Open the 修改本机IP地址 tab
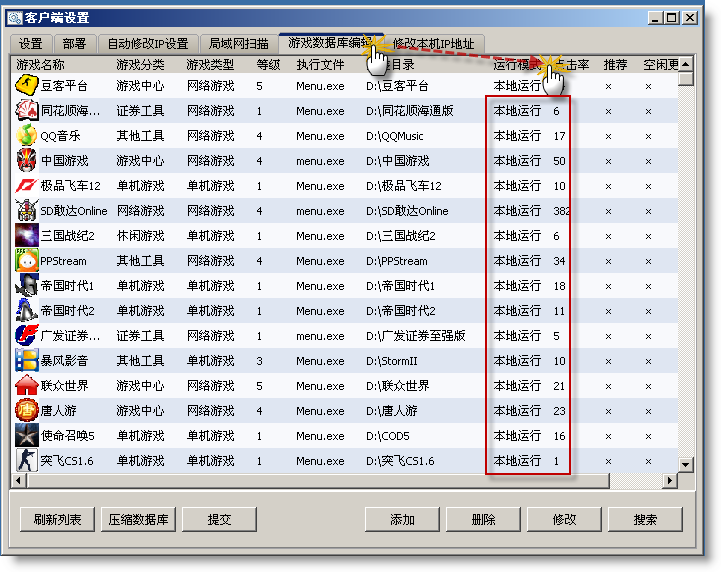 pos(433,44)
